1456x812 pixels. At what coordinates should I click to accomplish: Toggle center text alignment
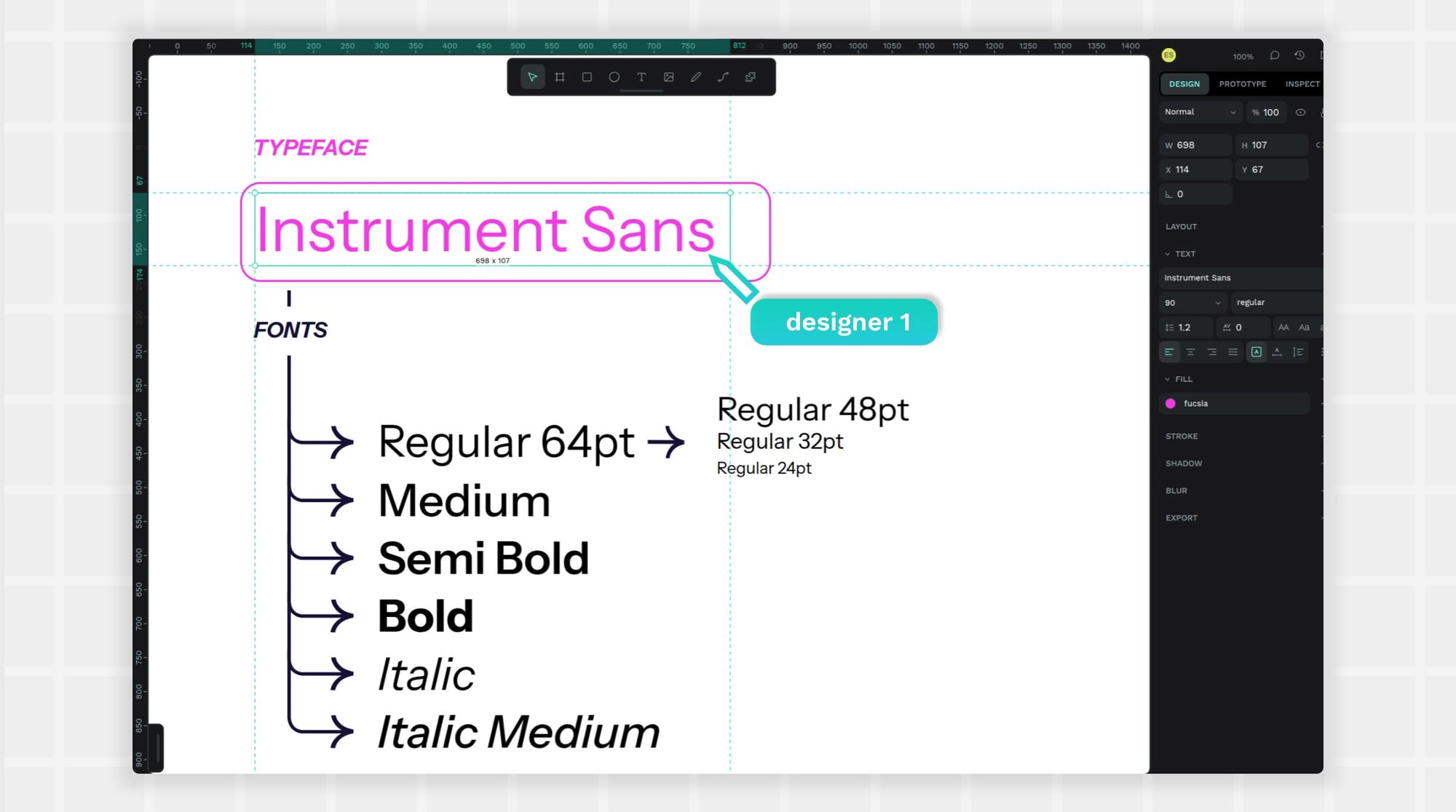point(1190,352)
